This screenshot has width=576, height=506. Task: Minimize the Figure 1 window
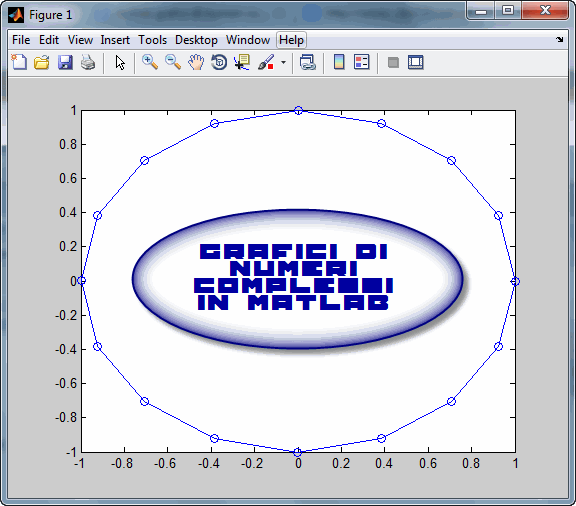480,11
